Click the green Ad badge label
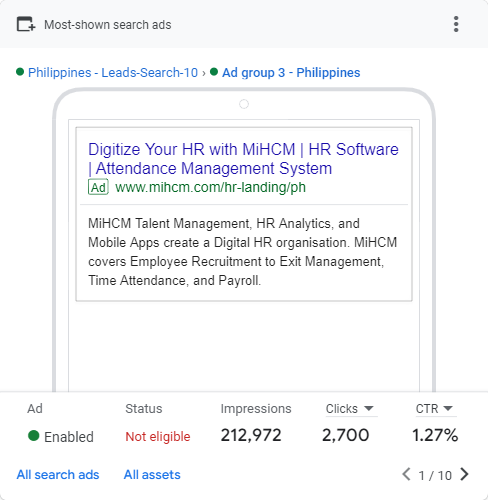This screenshot has width=488, height=500. pyautogui.click(x=98, y=187)
